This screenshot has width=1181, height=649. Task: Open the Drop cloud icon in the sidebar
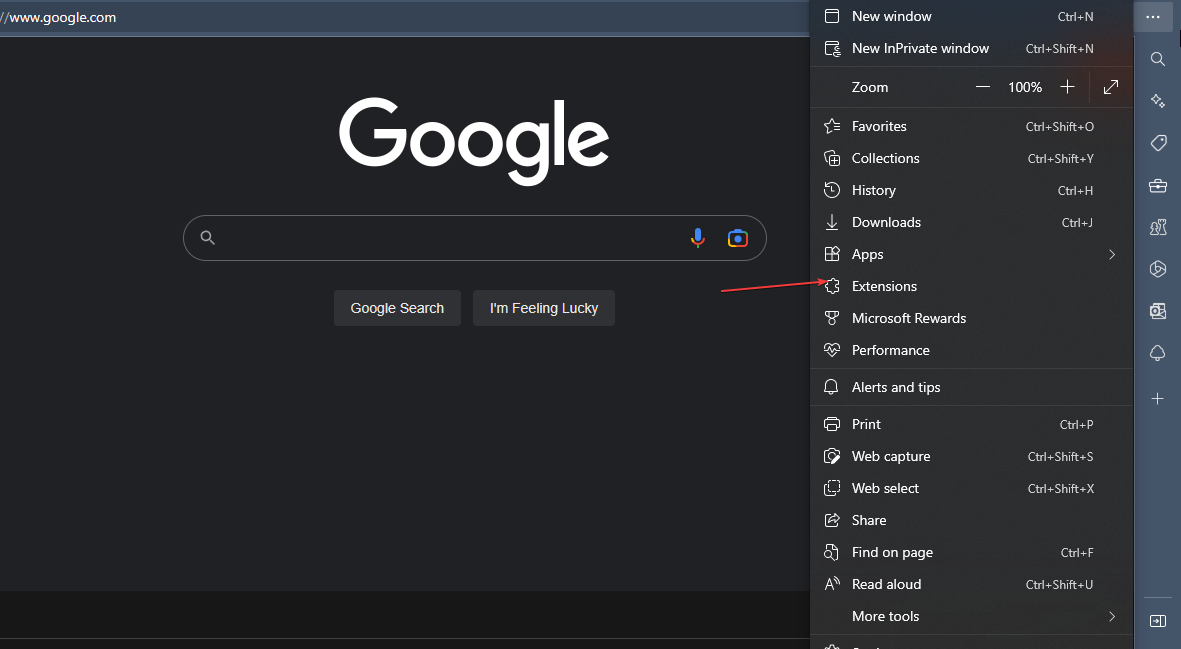(1158, 353)
